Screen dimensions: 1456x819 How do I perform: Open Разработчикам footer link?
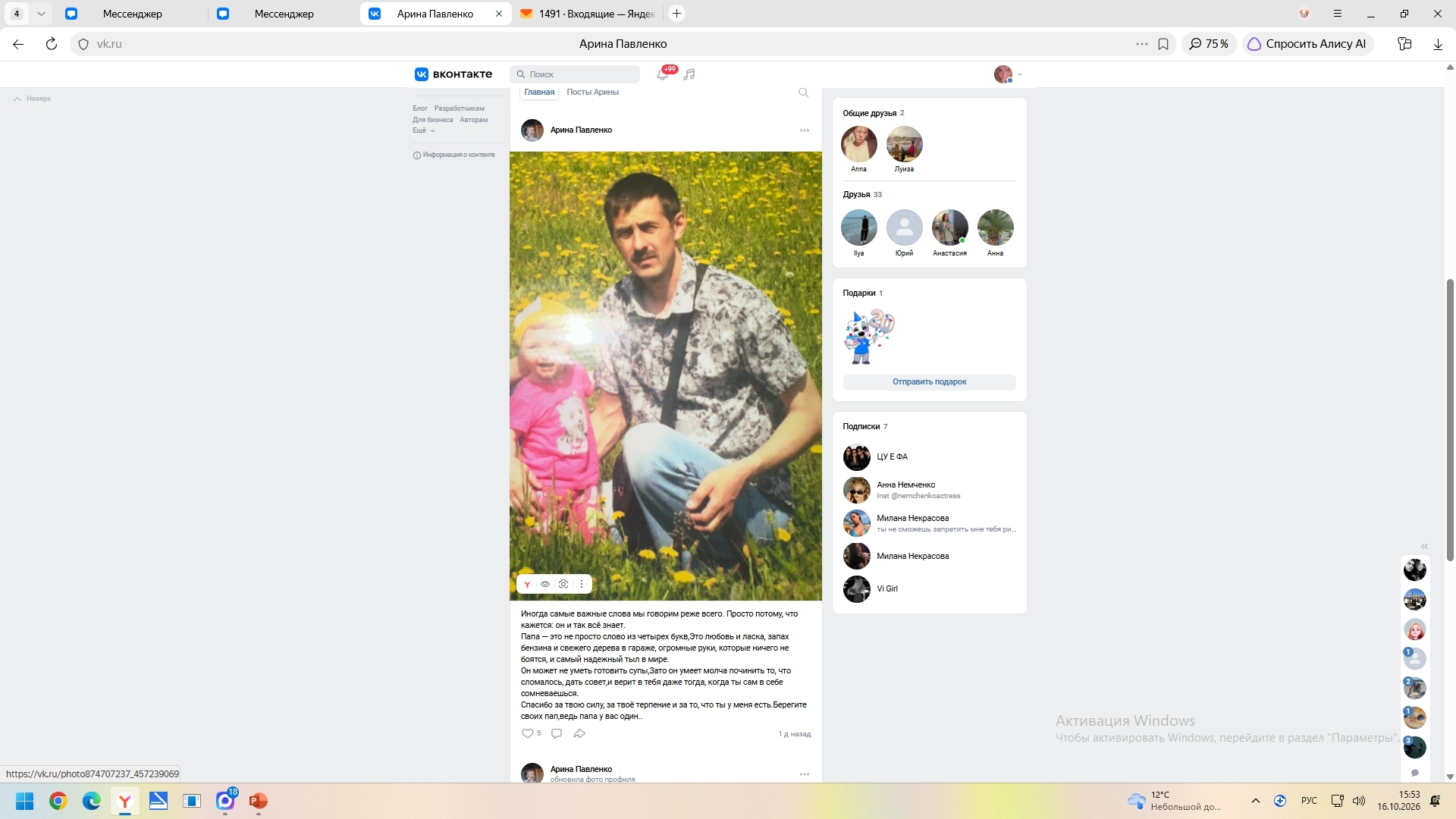pyautogui.click(x=459, y=108)
